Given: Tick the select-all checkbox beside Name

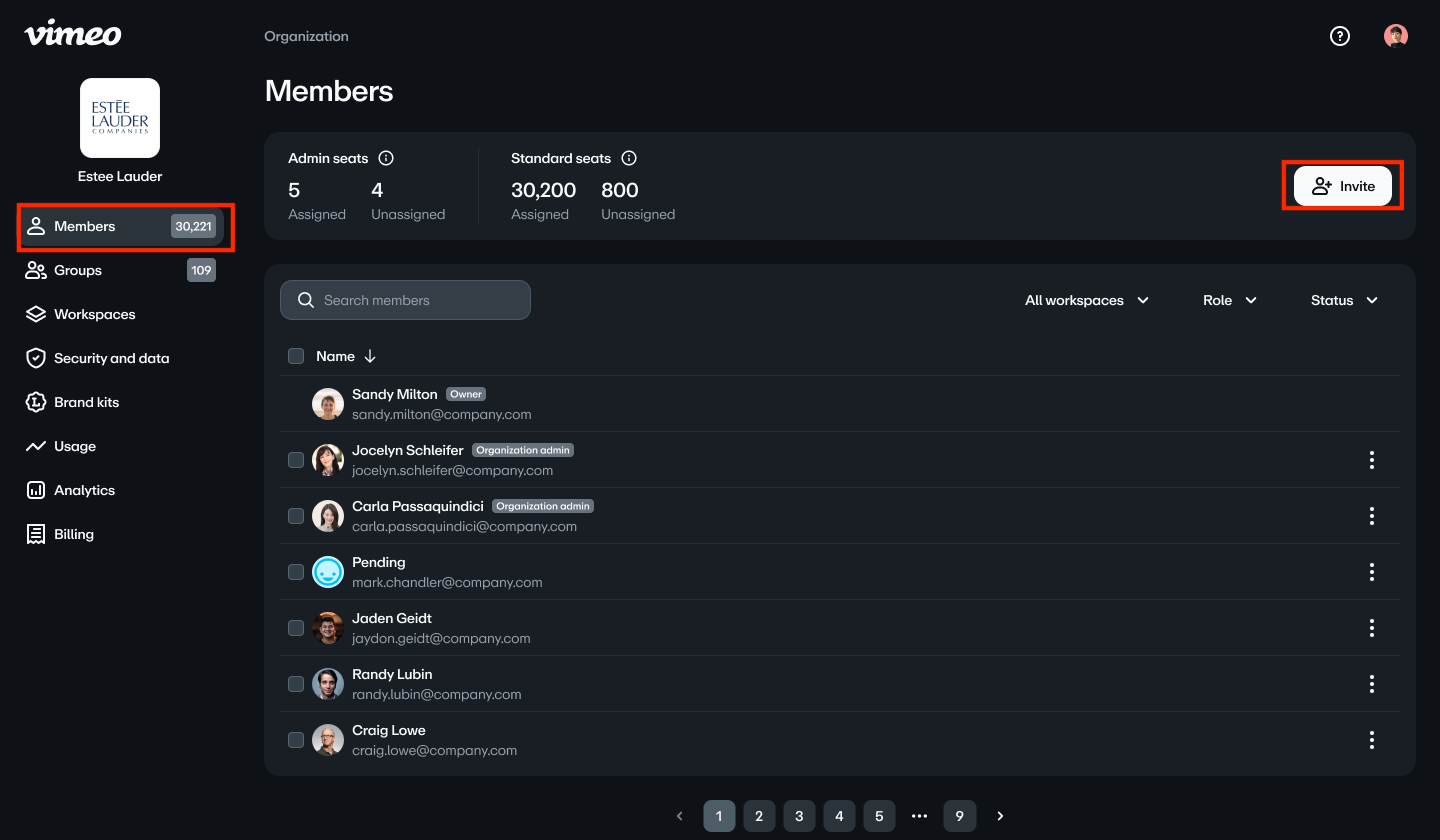Looking at the screenshot, I should pyautogui.click(x=296, y=356).
